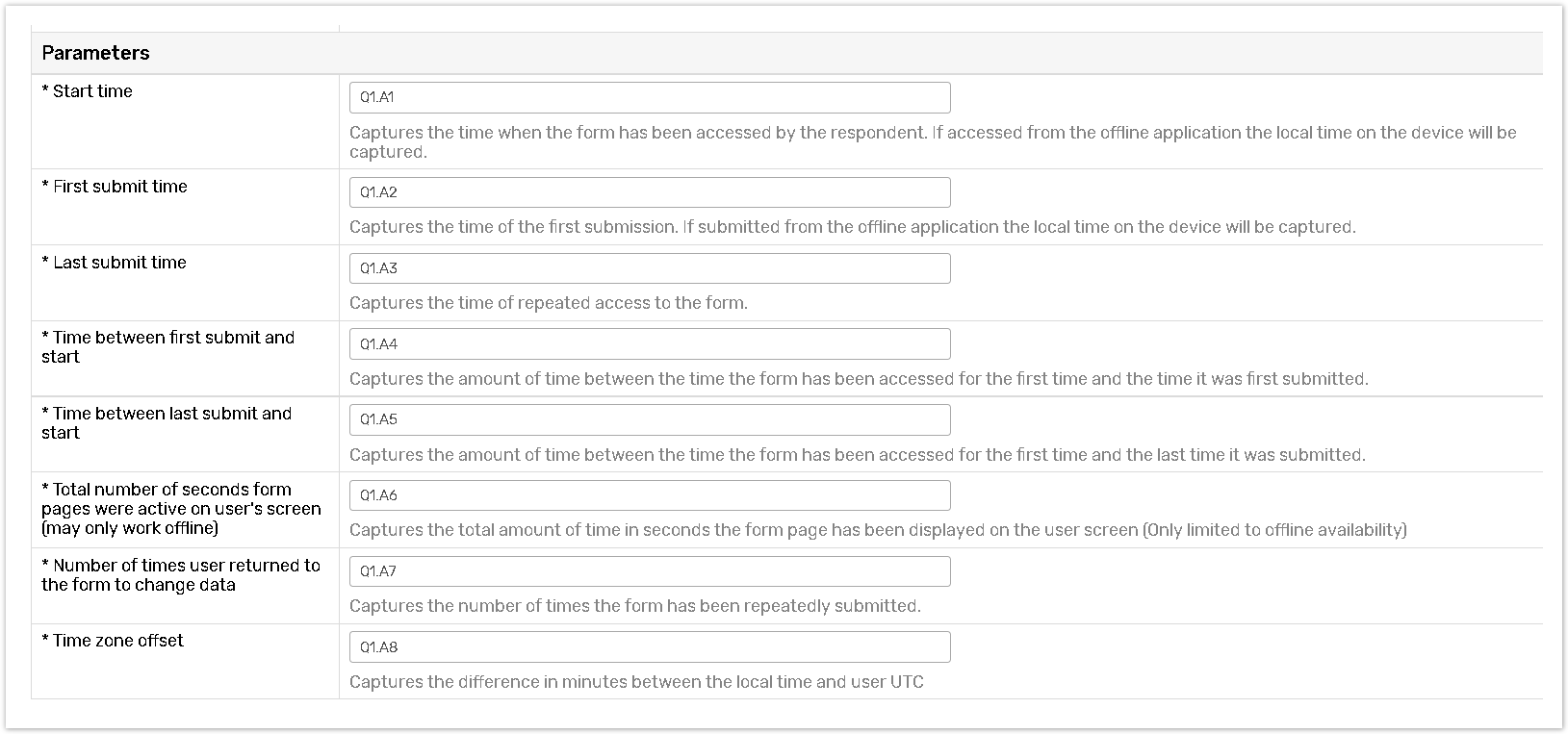Click the total seconds field Q1.A6
Viewport: 1568px width, 734px height.
[x=650, y=495]
